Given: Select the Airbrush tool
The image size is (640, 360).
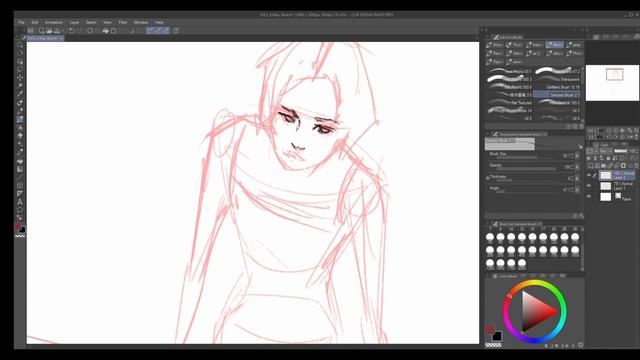Looking at the screenshot, I should (20, 128).
